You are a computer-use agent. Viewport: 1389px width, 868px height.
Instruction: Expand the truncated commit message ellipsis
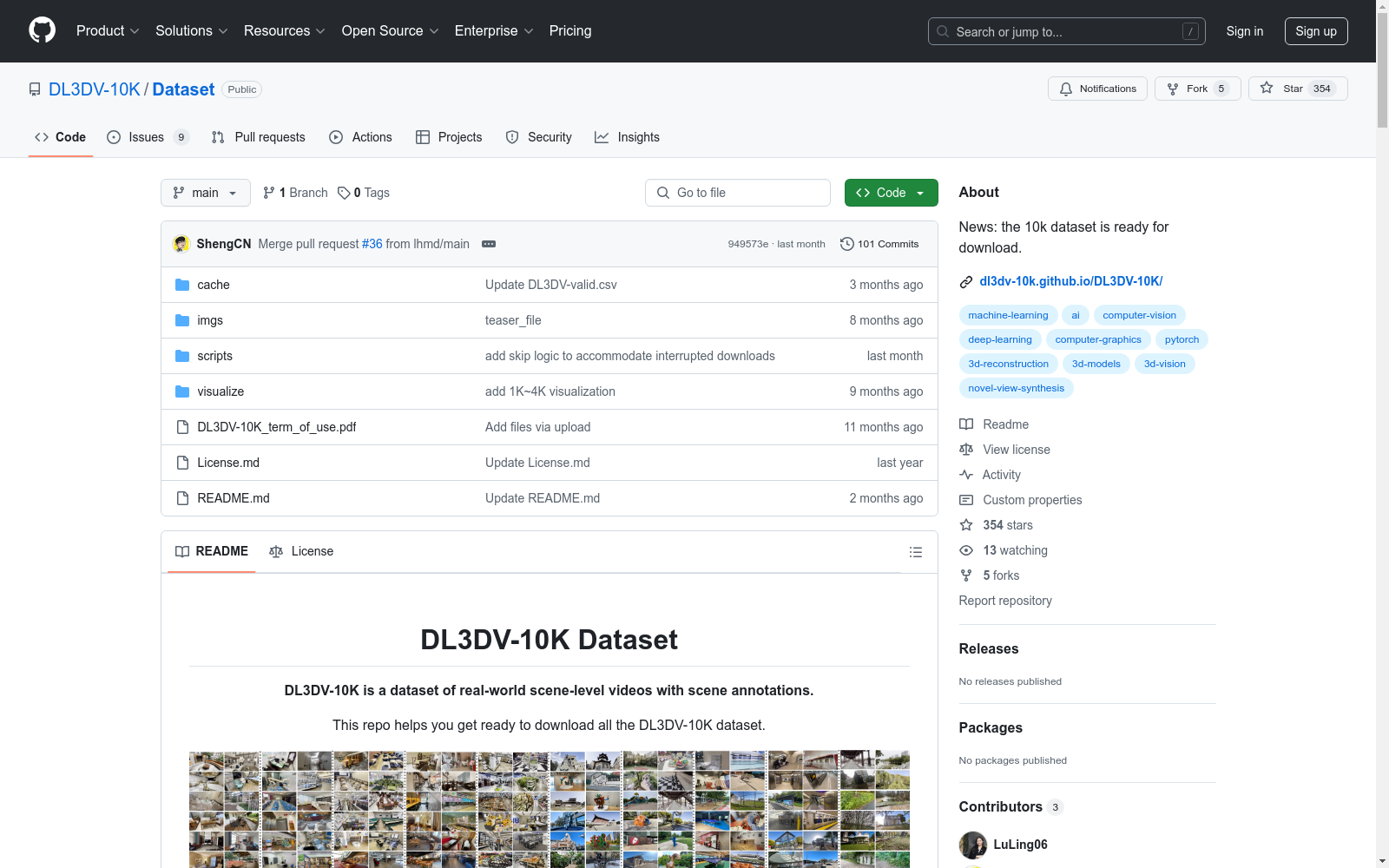pos(489,244)
